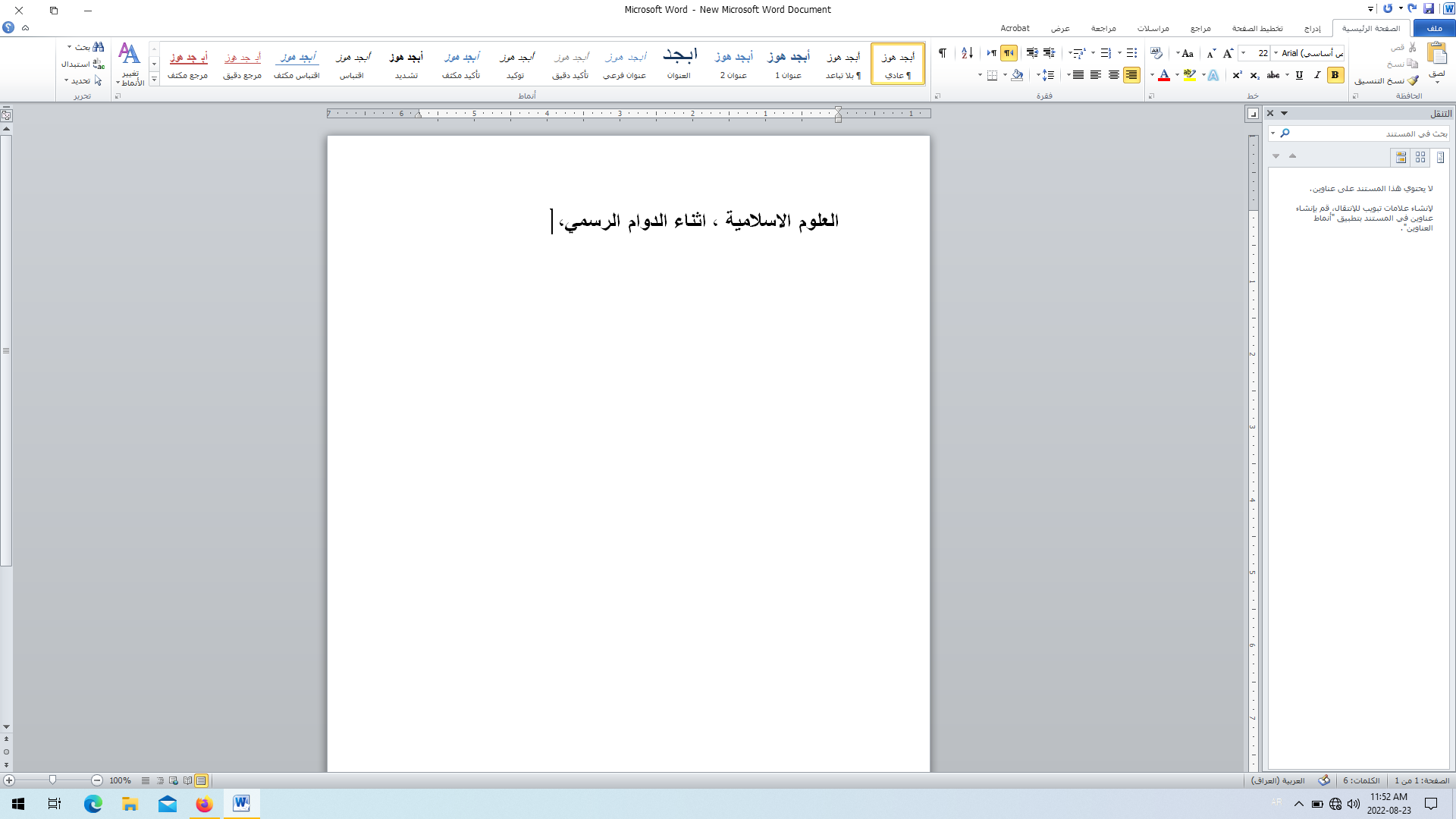This screenshot has height=819, width=1456.
Task: Open the Arial font name dropdown
Action: click(x=1276, y=53)
